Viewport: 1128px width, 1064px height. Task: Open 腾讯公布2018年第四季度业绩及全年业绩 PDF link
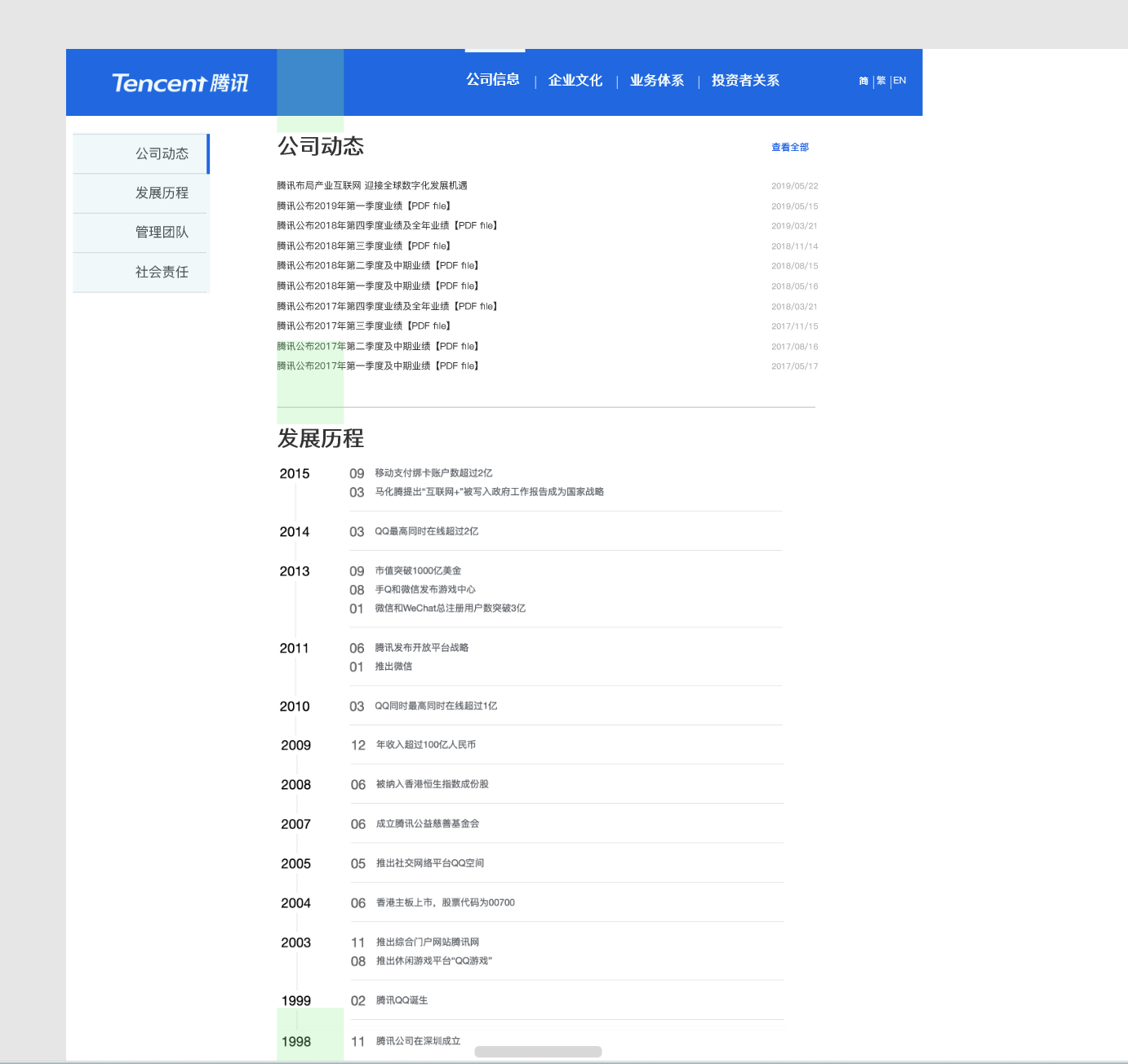tap(388, 226)
